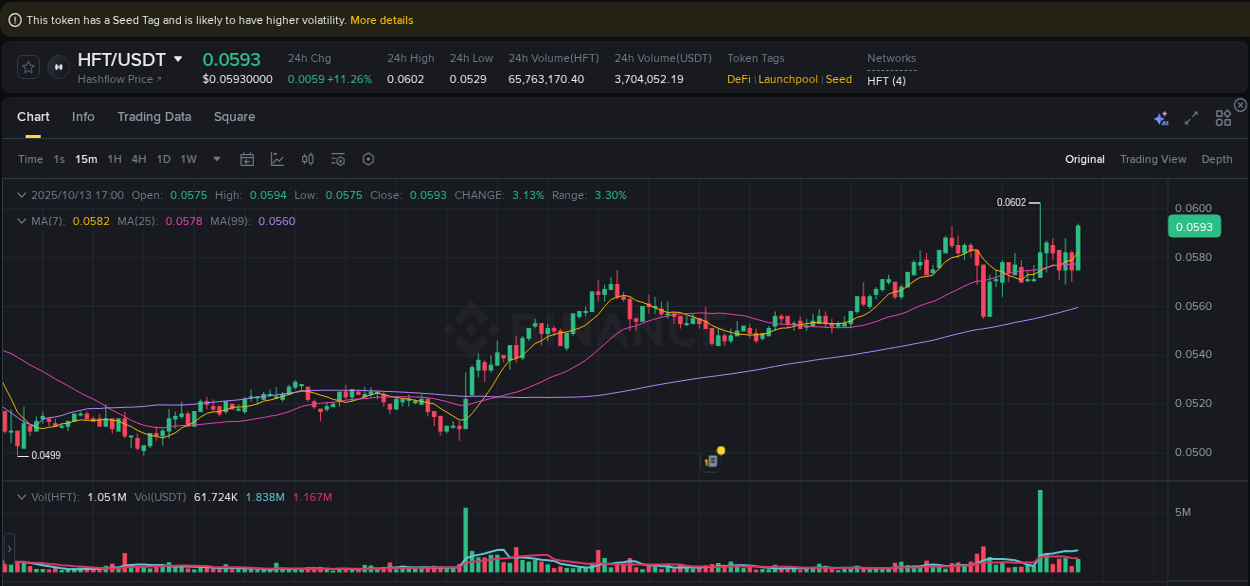Collapse the OHLC info row chevron
Viewport: 1250px width, 586px height.
pos(21,194)
